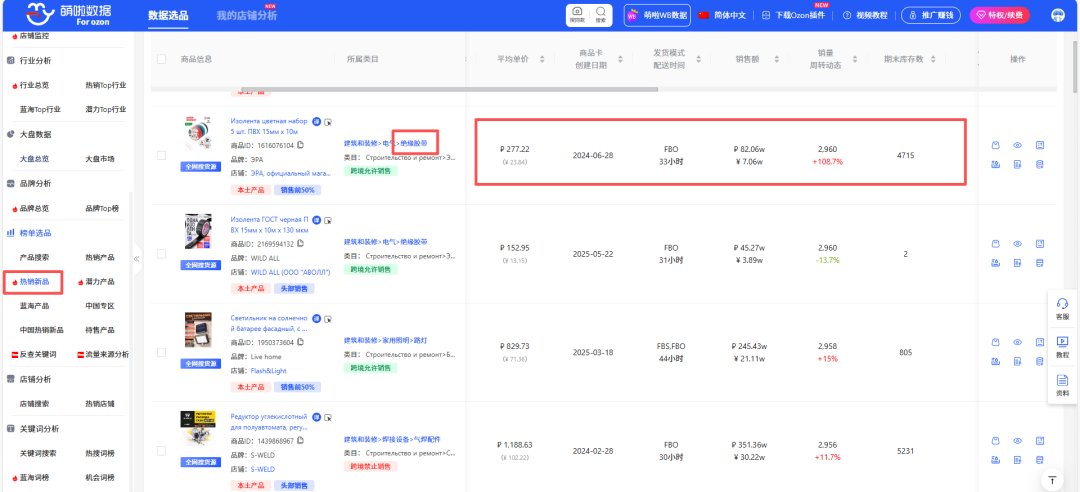
Task: Copy product ID 1616076104 with copy icon
Action: pos(301,145)
